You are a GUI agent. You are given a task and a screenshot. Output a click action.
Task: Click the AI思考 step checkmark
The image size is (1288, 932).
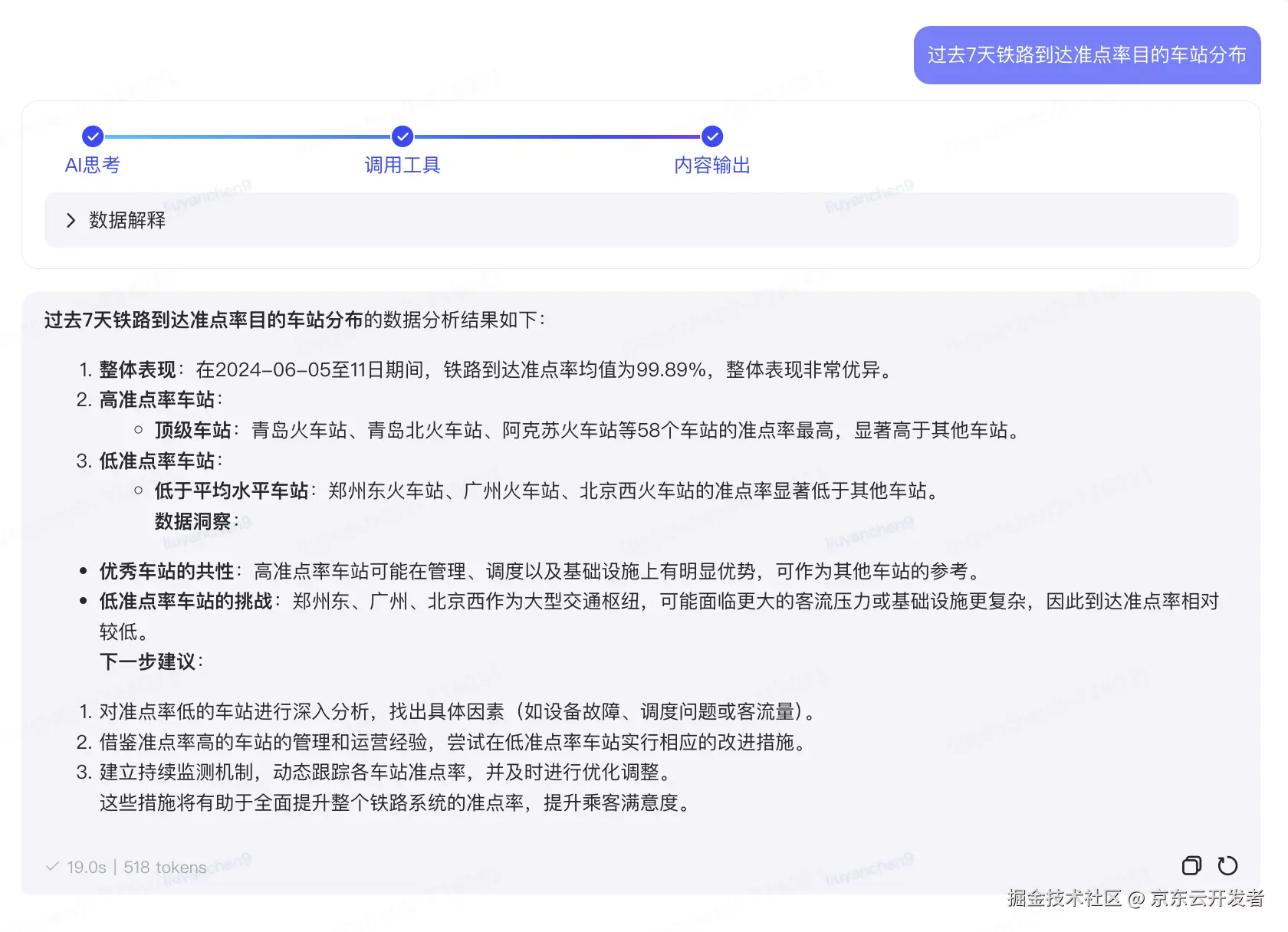[x=93, y=136]
